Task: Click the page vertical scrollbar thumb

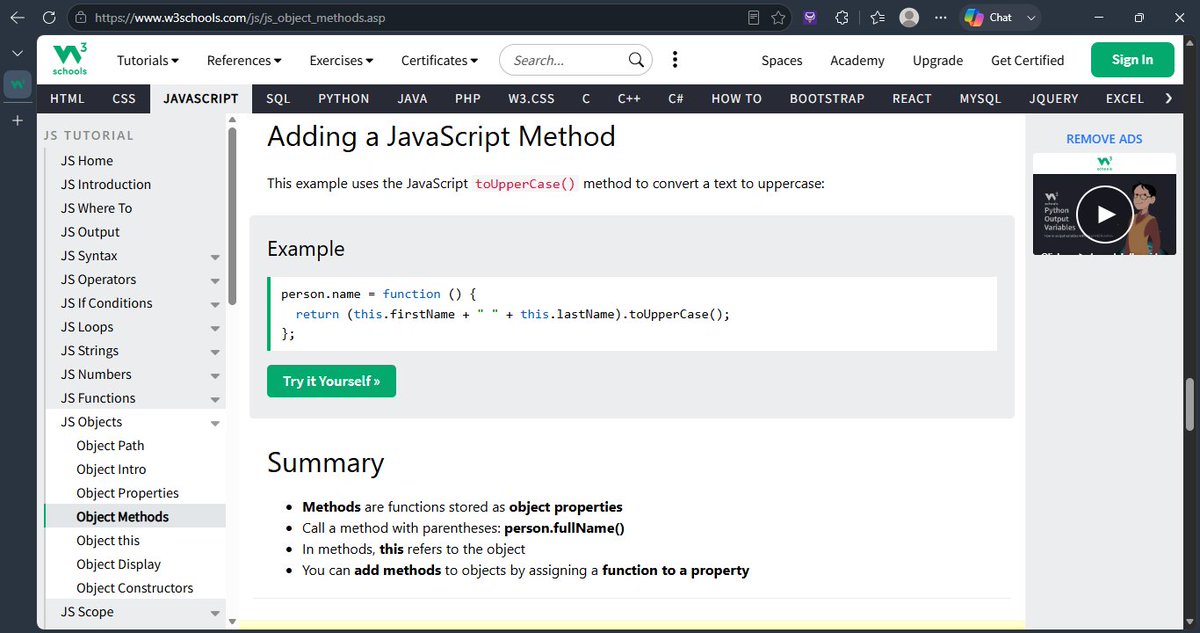Action: click(1190, 405)
